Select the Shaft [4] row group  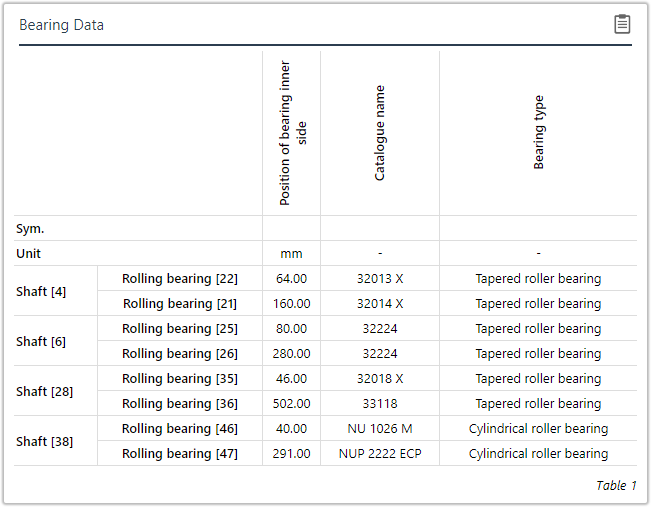pyautogui.click(x=41, y=292)
